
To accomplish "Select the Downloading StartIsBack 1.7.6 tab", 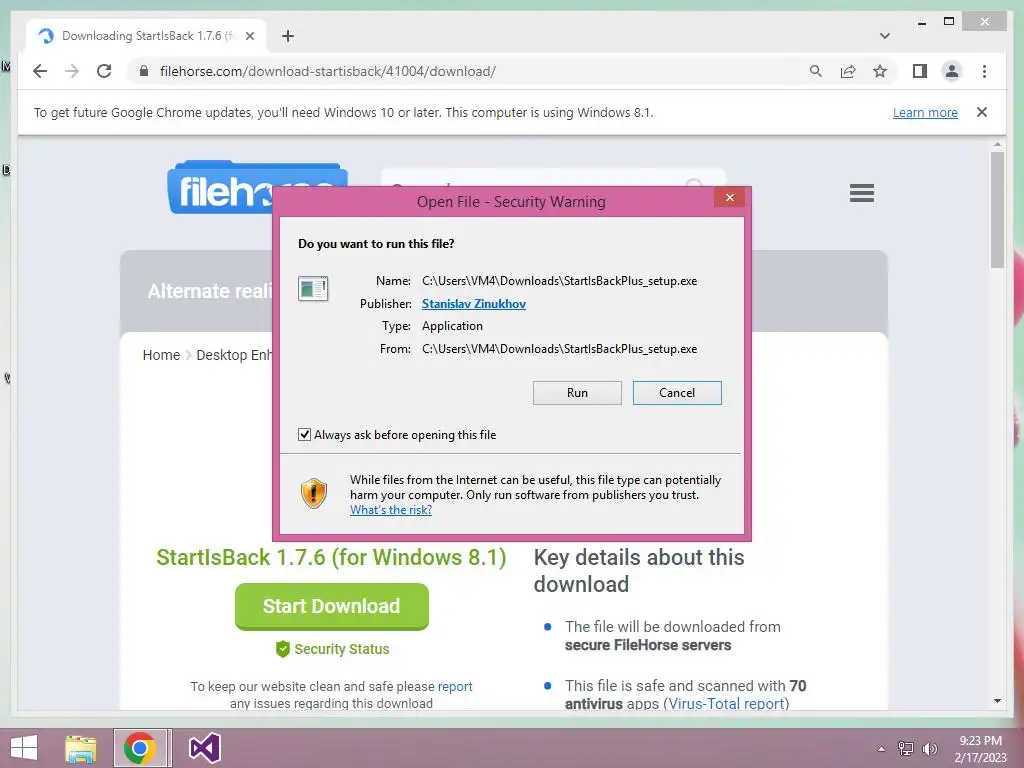I will click(x=147, y=36).
